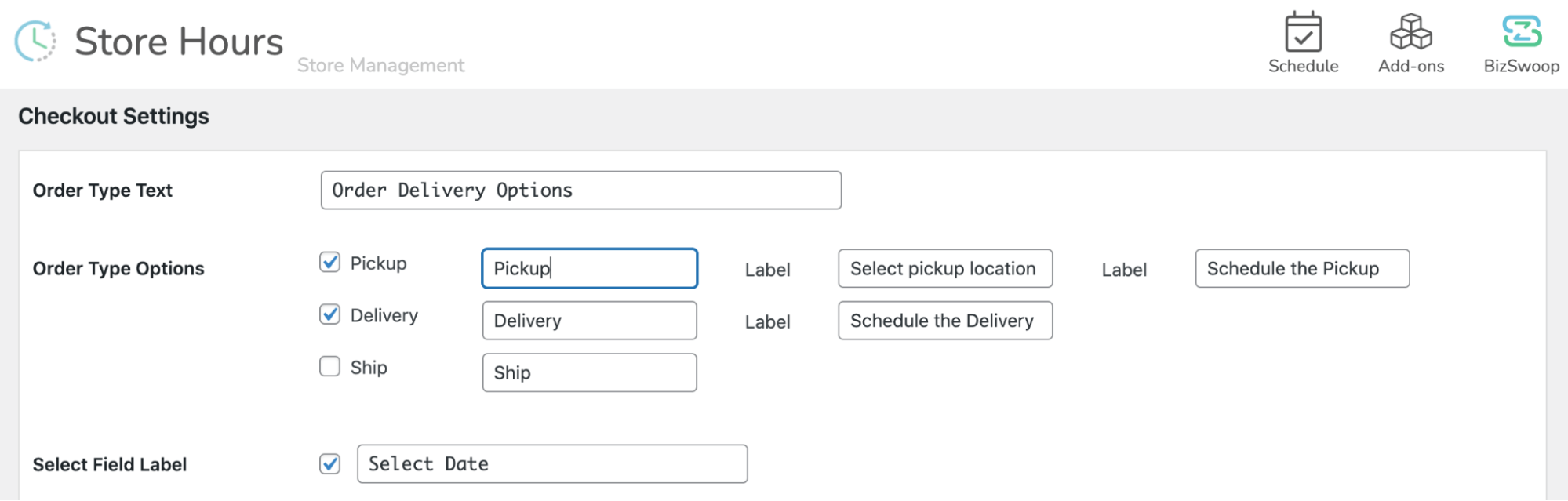Click Label text before Schedule the Delivery
This screenshot has height=501, width=1568.
coord(767,321)
